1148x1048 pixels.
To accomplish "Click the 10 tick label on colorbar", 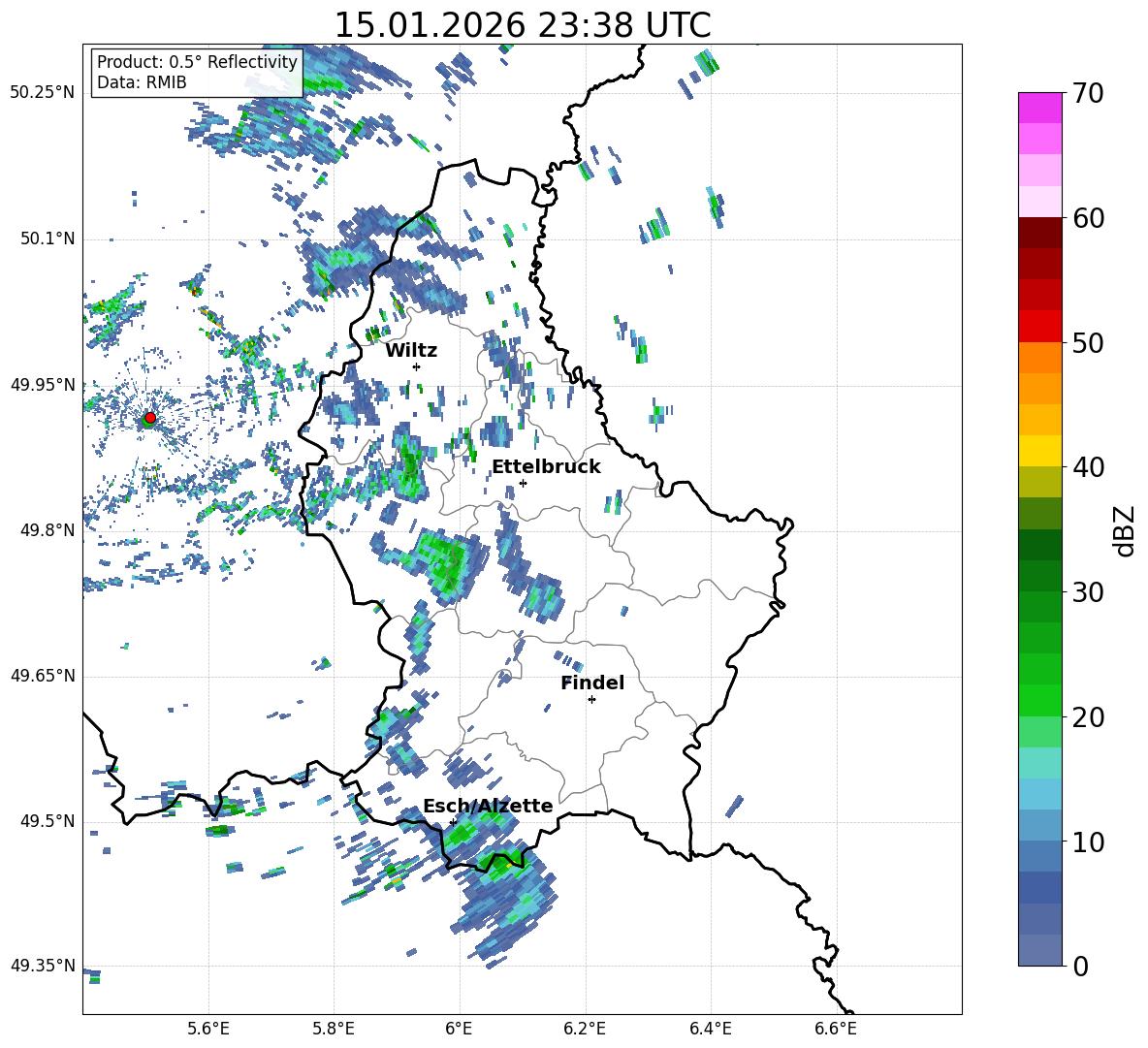I will (x=1088, y=842).
